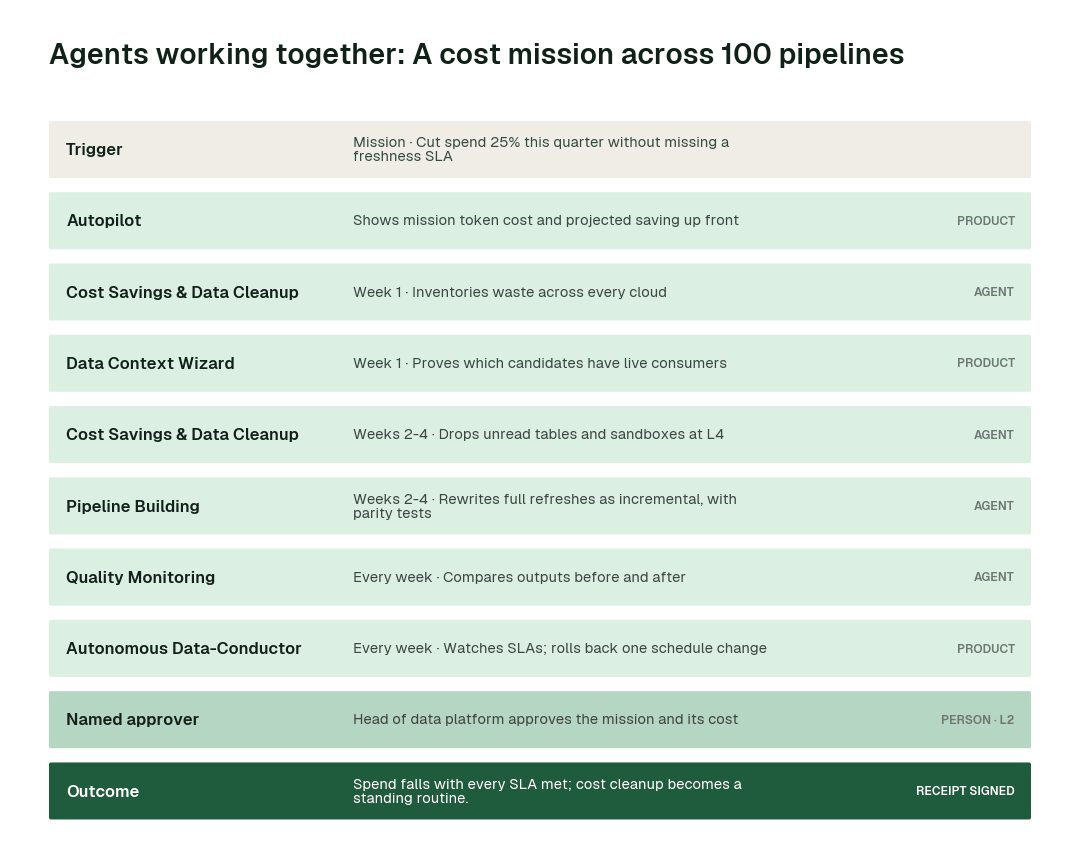
Task: Click the heading 'Agents working together: A cost mission'
Action: pos(477,54)
